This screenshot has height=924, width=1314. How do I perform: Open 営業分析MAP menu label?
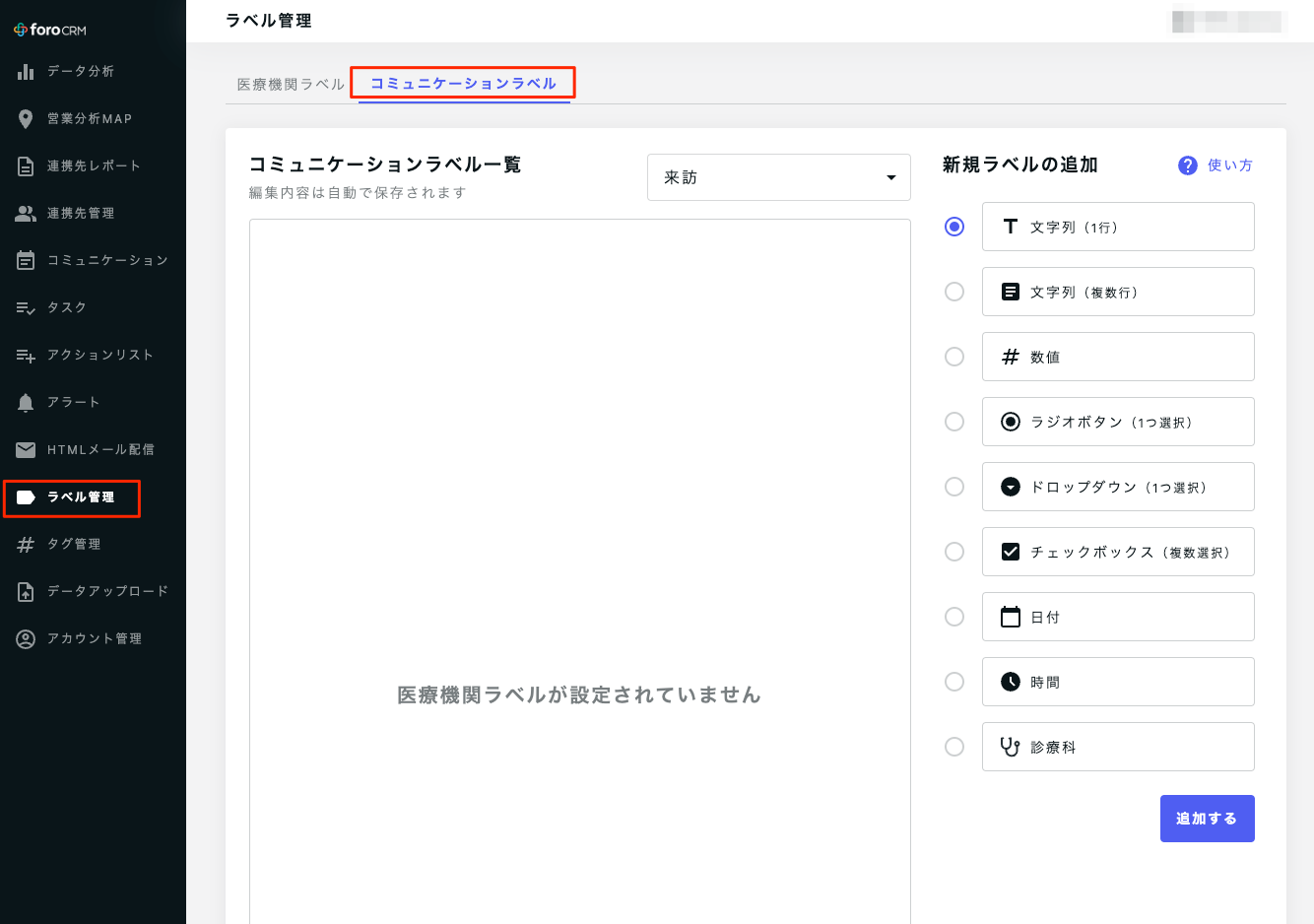(90, 118)
